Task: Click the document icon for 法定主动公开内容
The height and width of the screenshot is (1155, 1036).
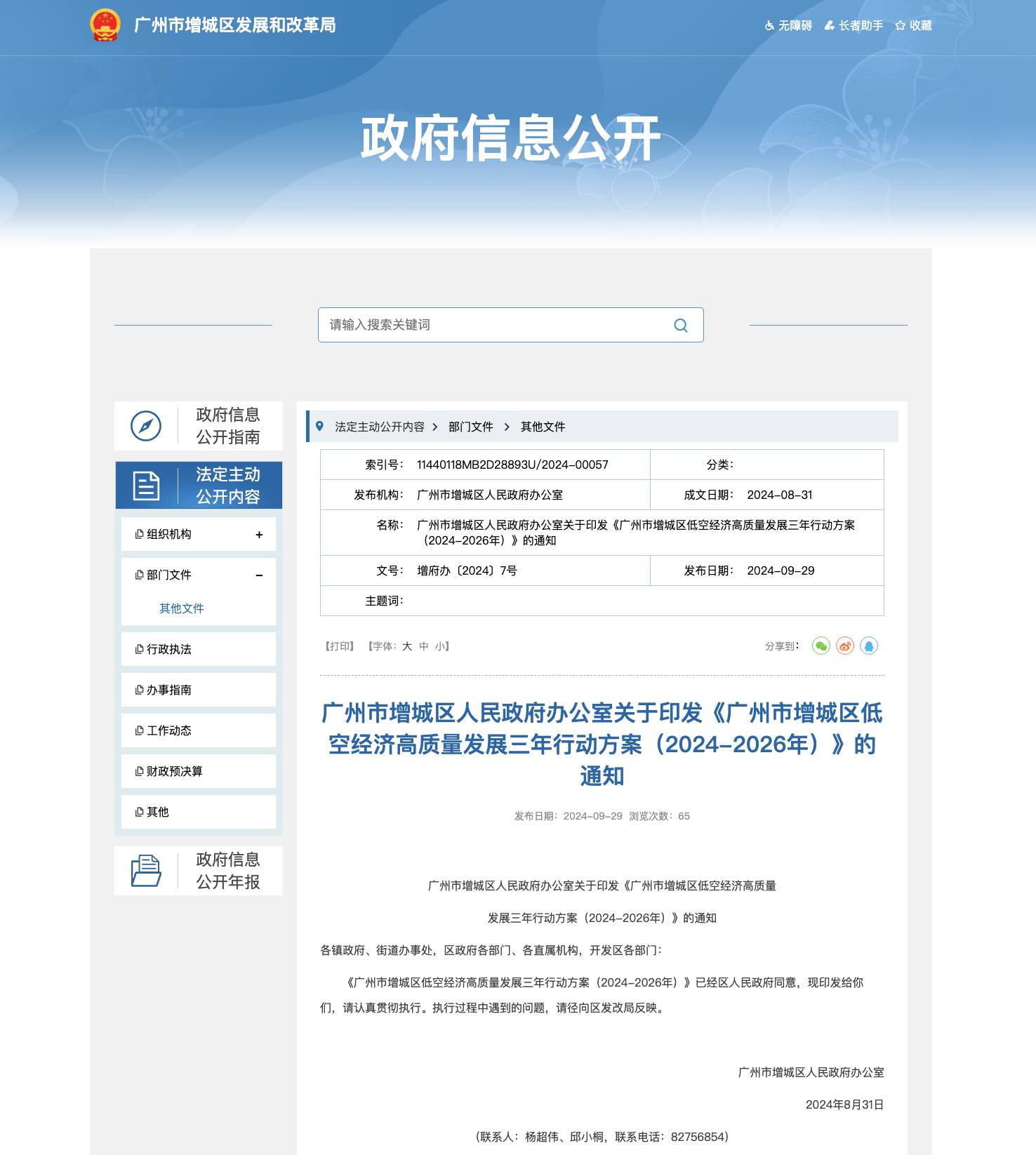Action: [146, 486]
